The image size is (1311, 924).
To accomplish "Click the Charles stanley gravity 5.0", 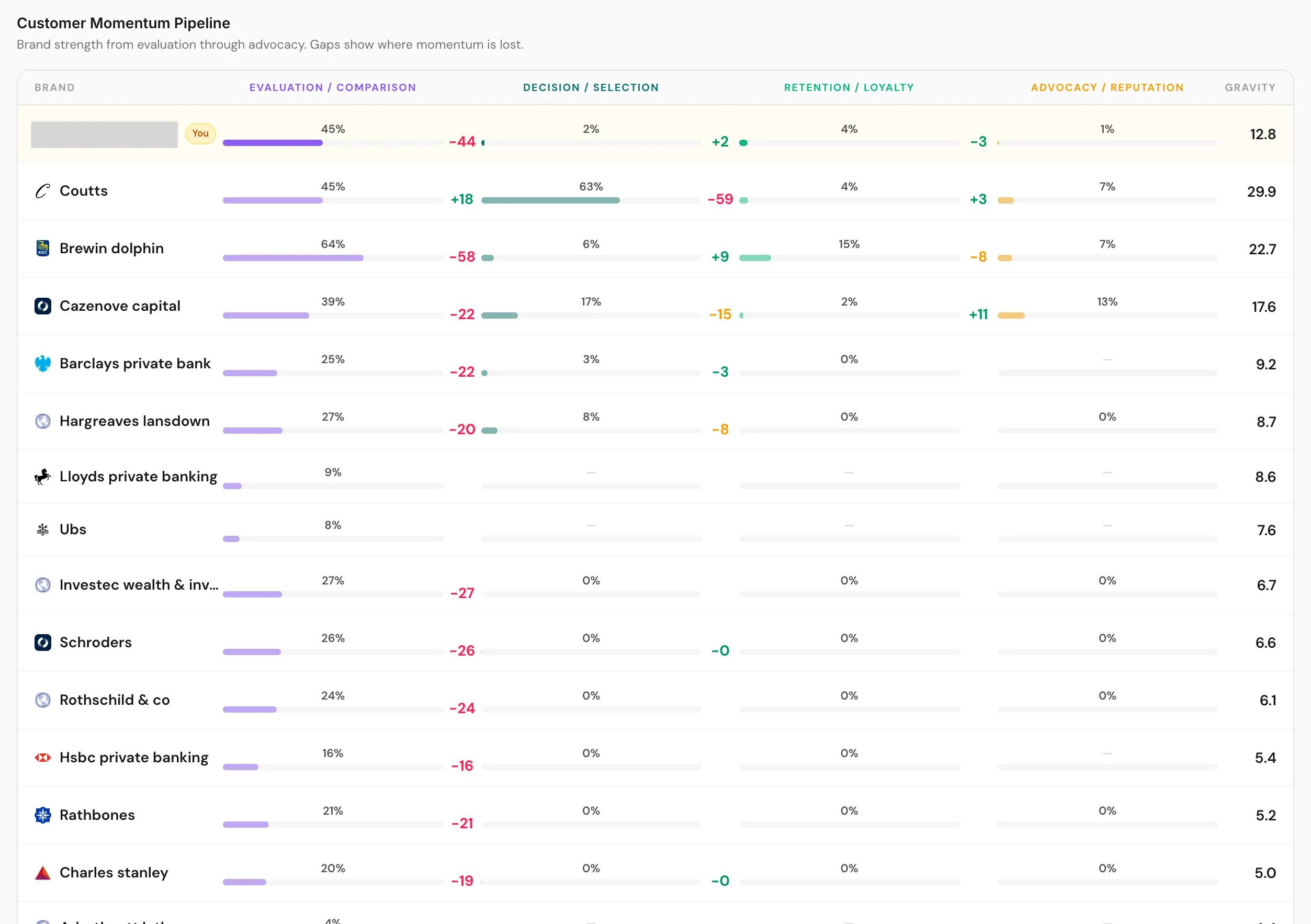I will pos(1265,873).
